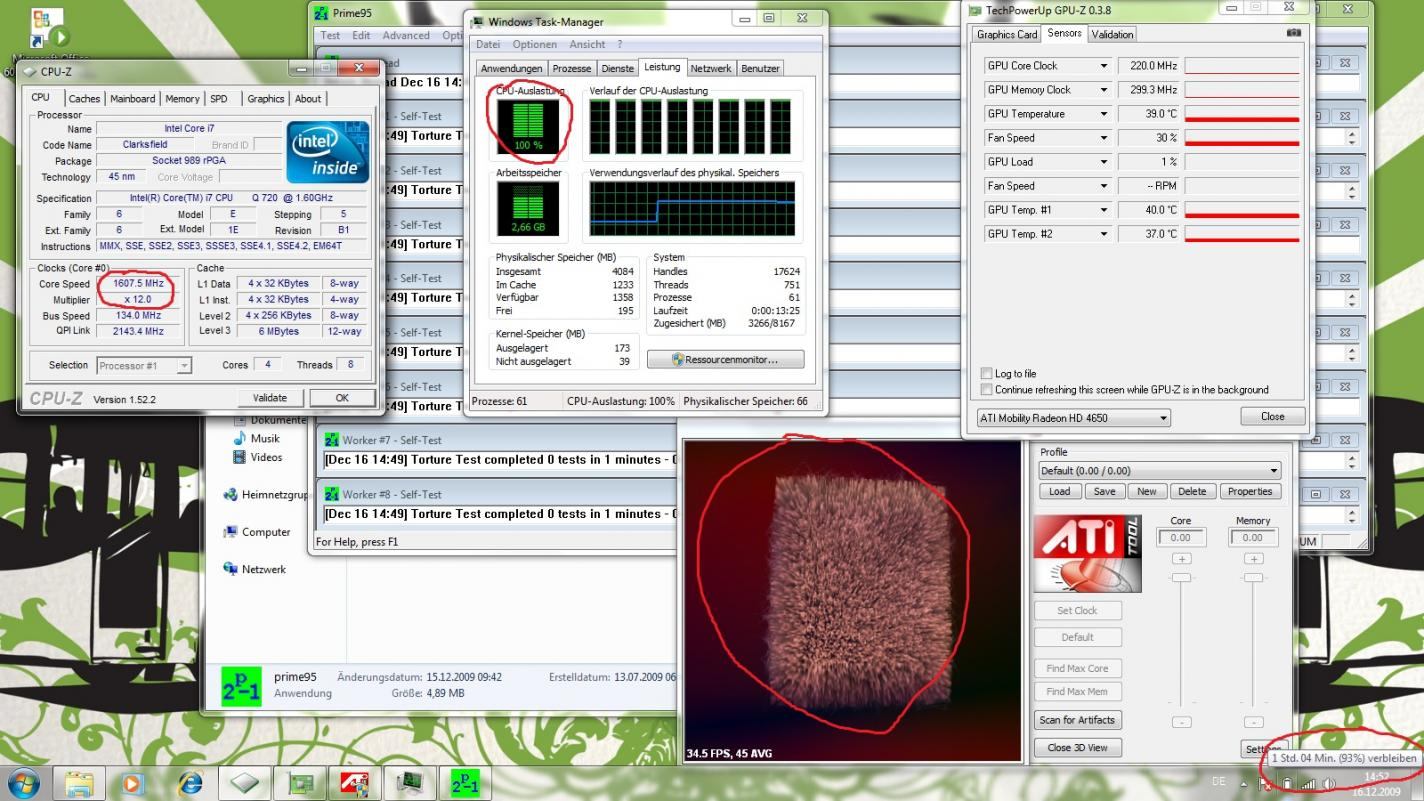The height and width of the screenshot is (801, 1424).
Task: Open the Optionen menu in Task Manager
Action: click(534, 44)
